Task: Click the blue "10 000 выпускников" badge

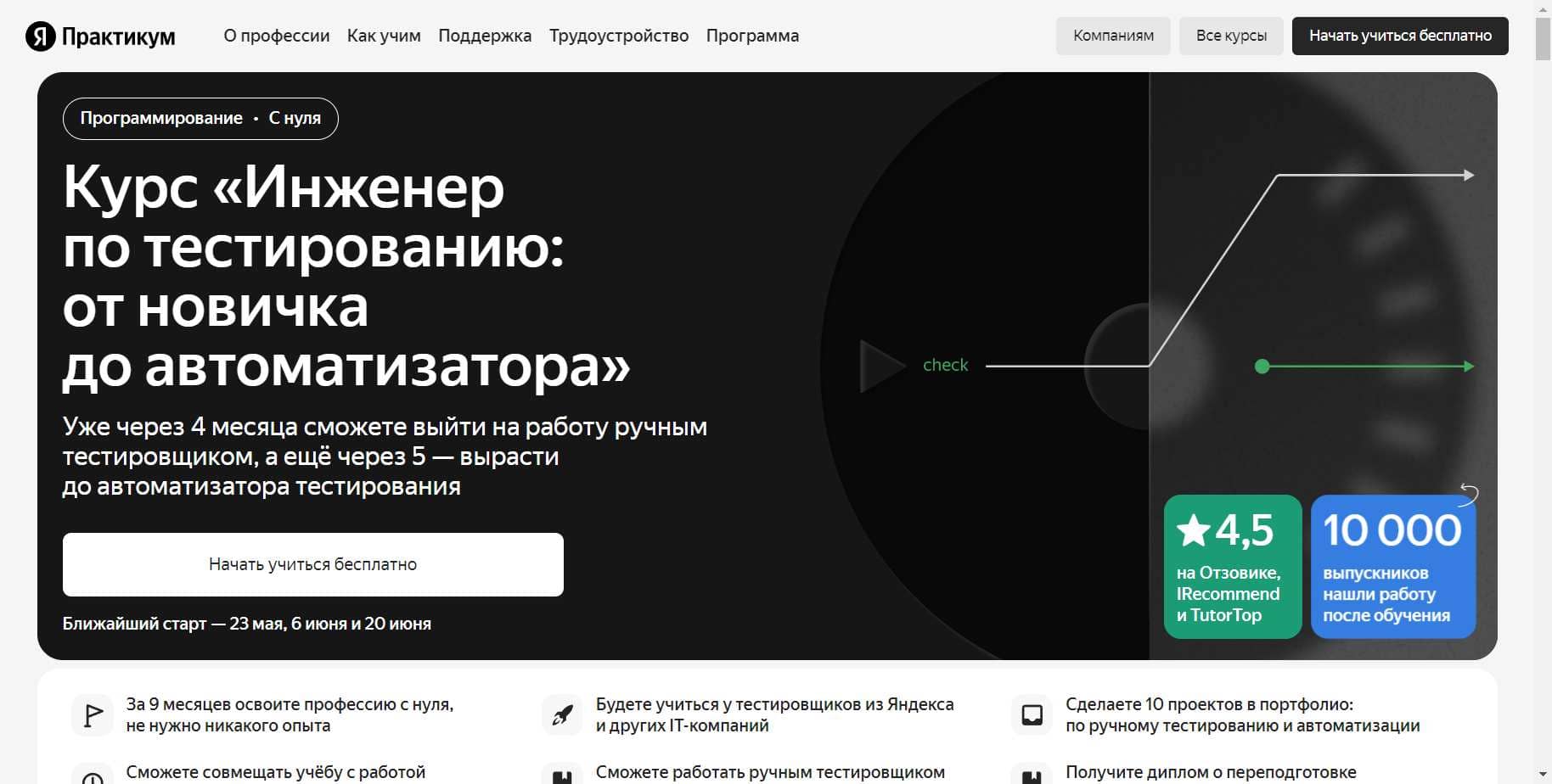Action: click(1392, 567)
